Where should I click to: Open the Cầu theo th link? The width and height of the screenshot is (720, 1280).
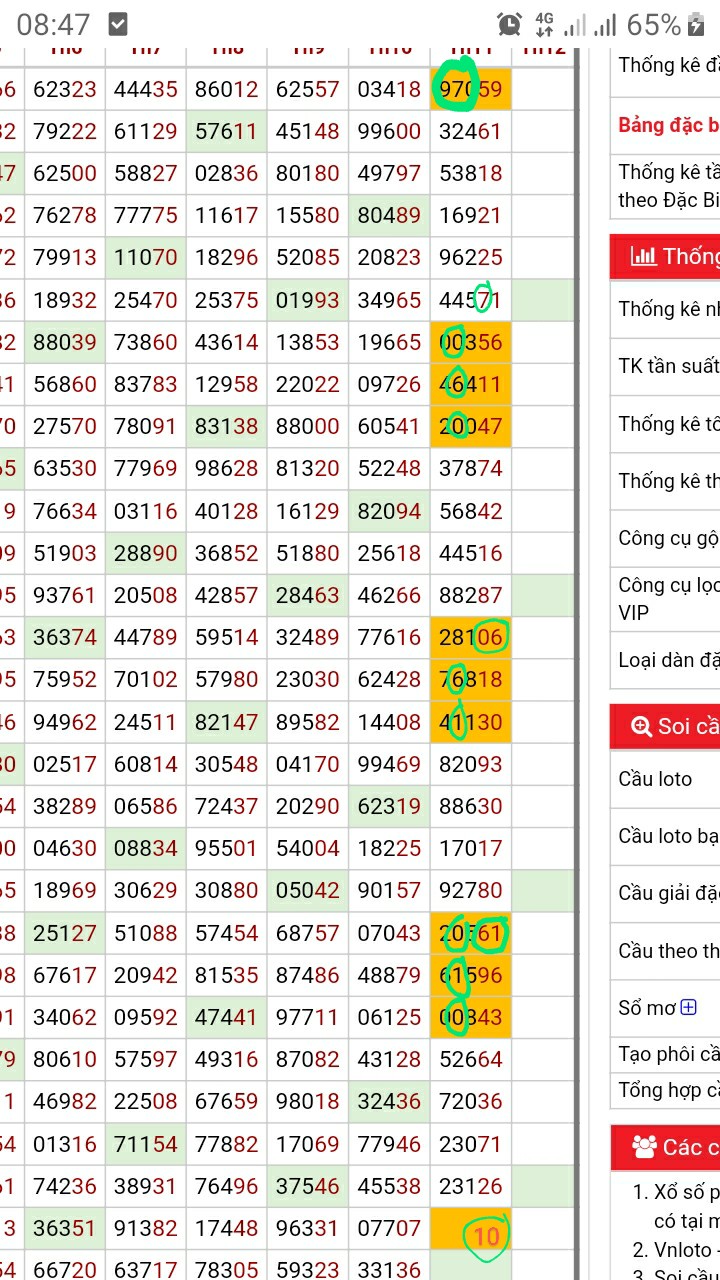tap(668, 951)
